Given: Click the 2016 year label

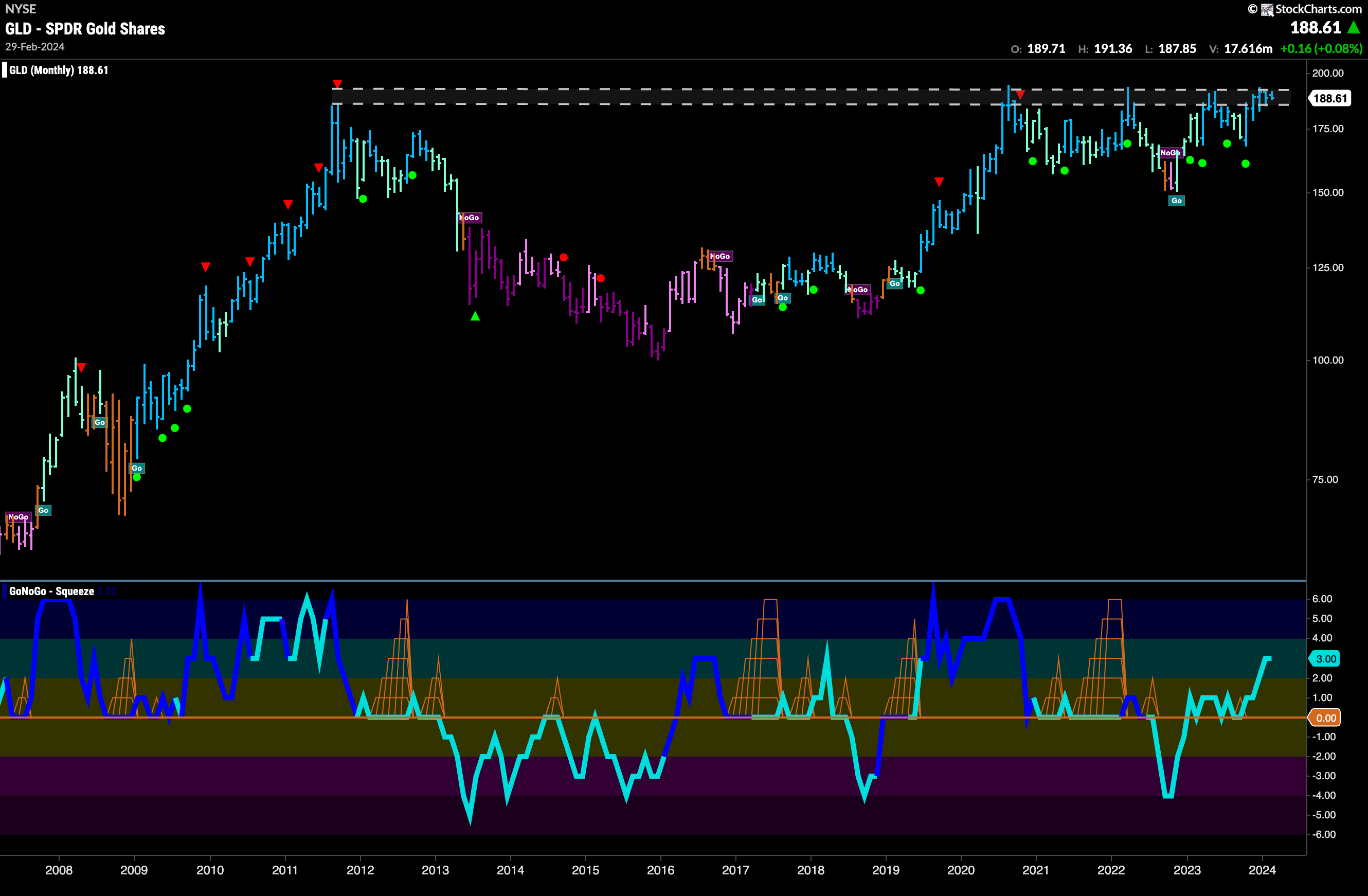Looking at the screenshot, I should [660, 870].
